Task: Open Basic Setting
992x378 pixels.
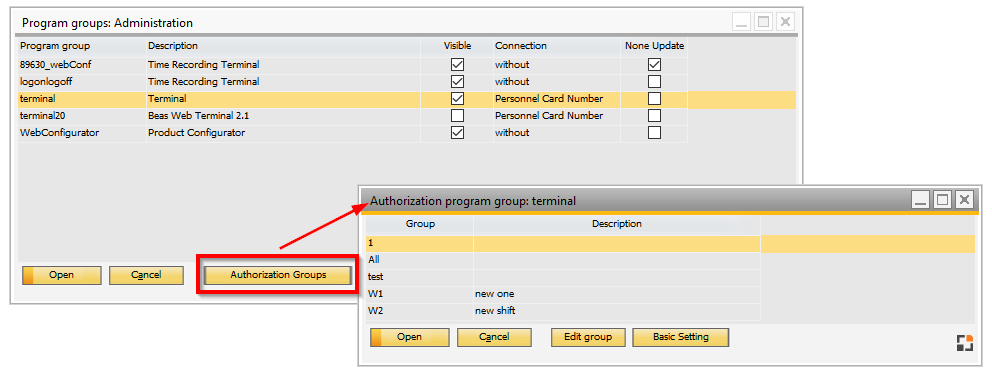Action: [681, 337]
